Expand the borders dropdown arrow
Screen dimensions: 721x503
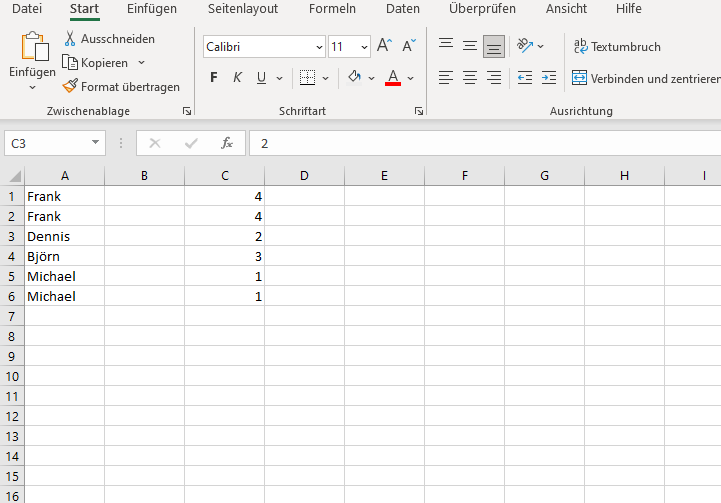click(326, 78)
